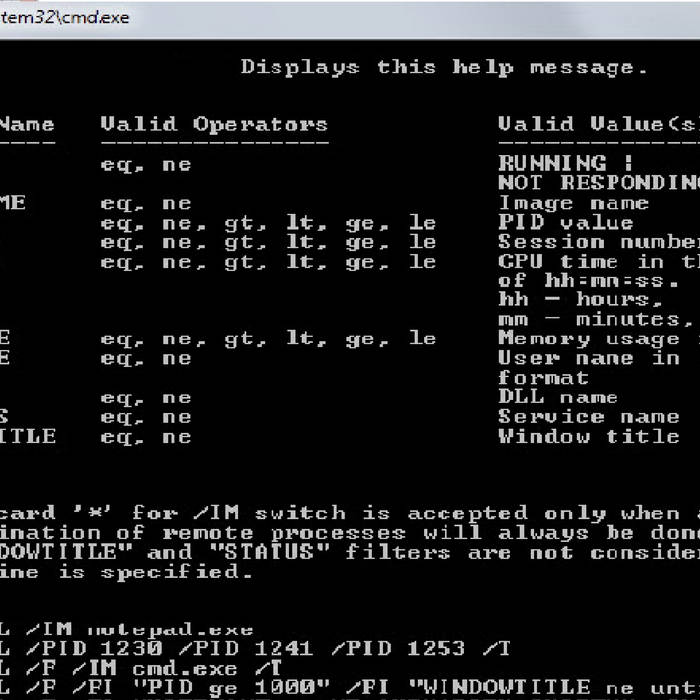Click the 'Displays this help message.' text
700x700 pixels.
444,68
